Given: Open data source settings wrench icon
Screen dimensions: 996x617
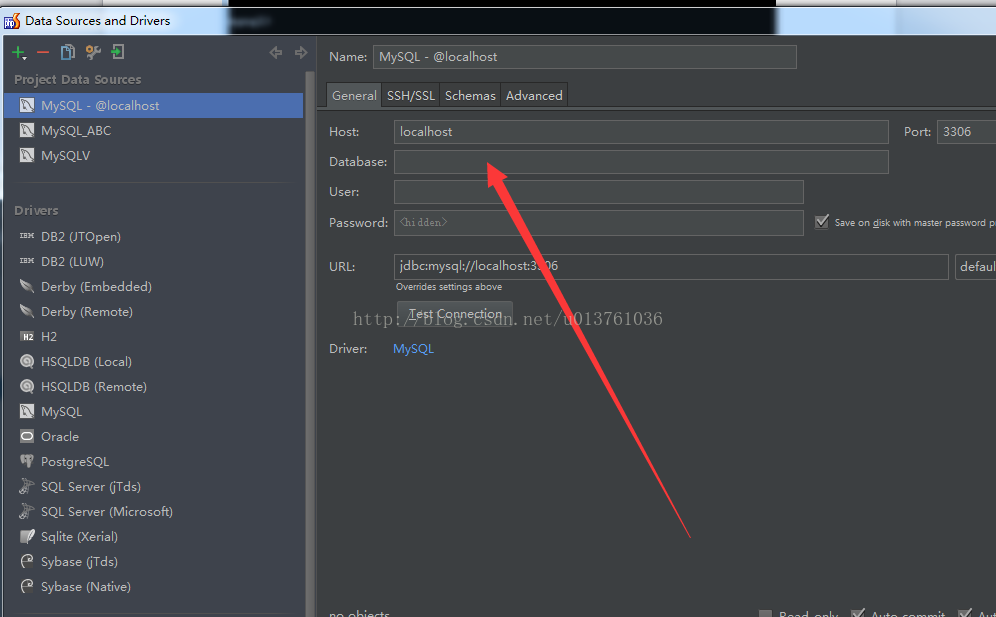Looking at the screenshot, I should click(93, 52).
